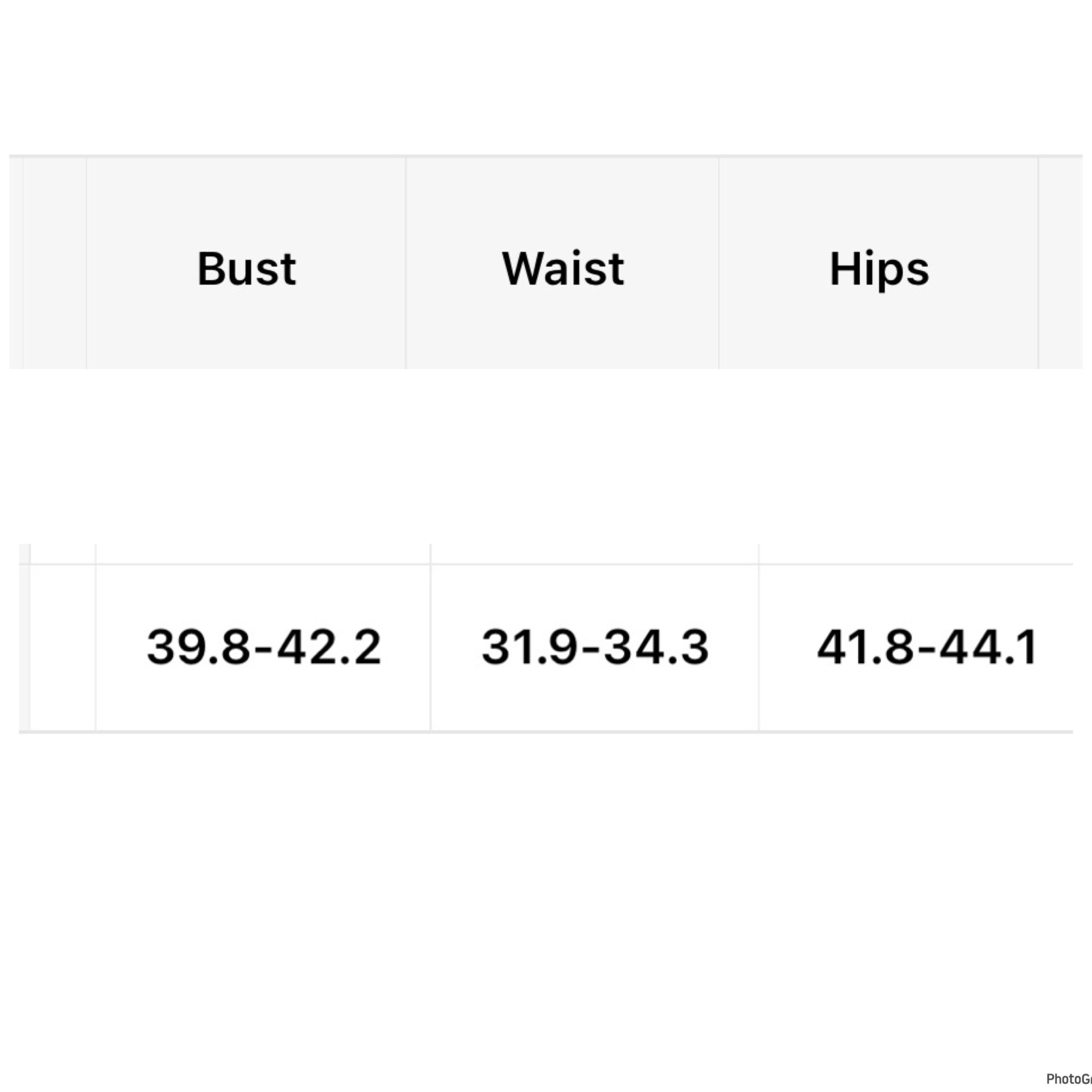1092x1092 pixels.
Task: Click the white gap between header and measurements
Action: [x=546, y=456]
